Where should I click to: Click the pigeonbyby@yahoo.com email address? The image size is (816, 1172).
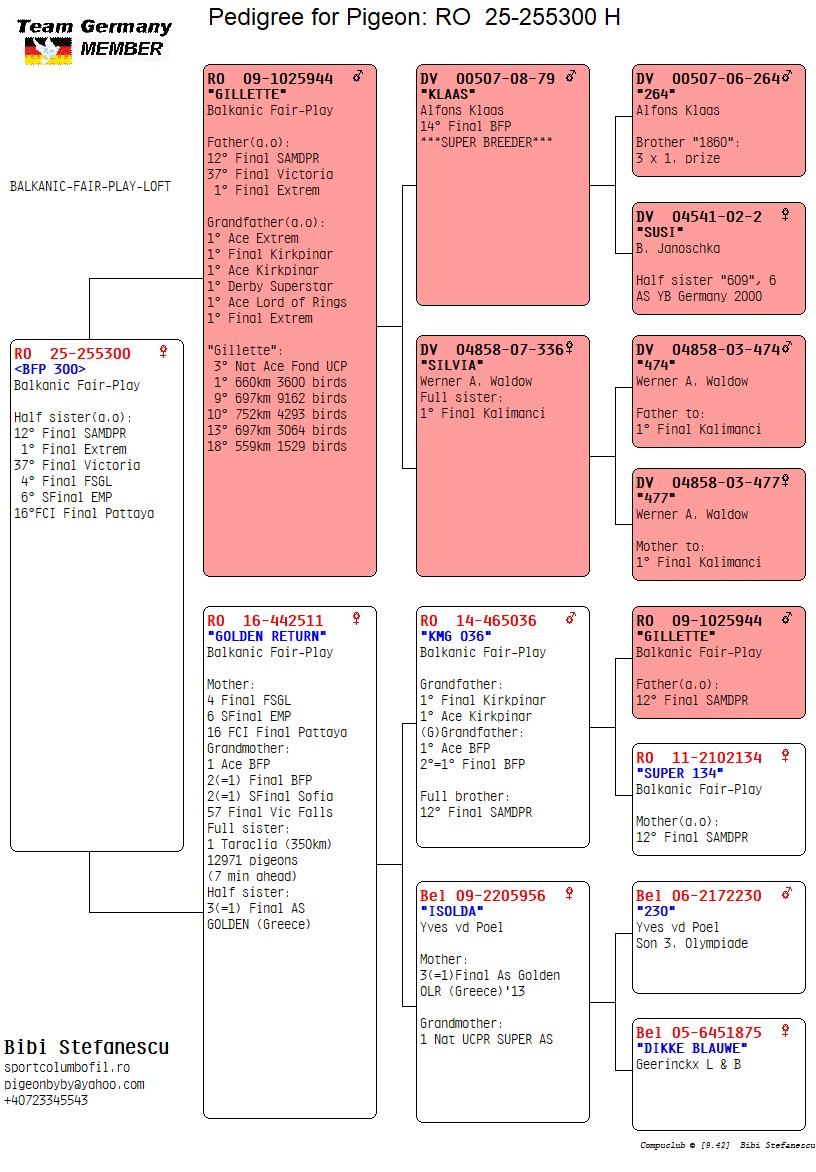click(74, 1084)
